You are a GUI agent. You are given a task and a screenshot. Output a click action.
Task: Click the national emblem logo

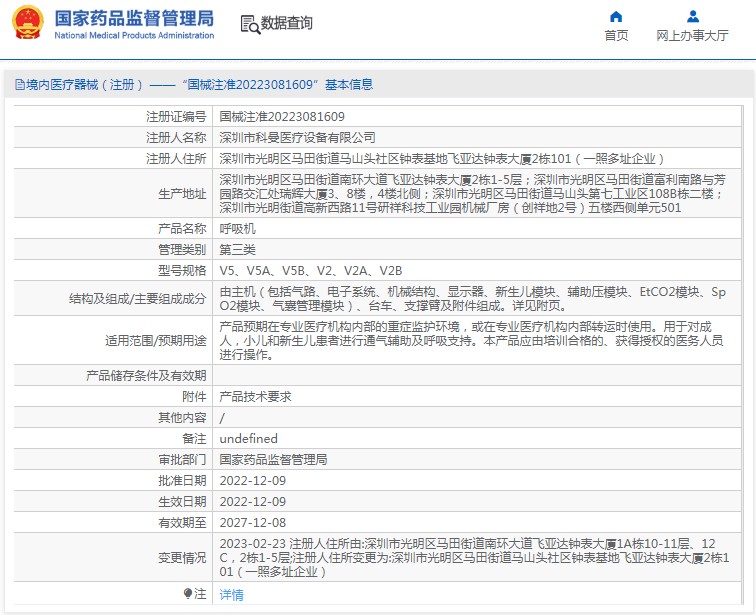[28, 24]
